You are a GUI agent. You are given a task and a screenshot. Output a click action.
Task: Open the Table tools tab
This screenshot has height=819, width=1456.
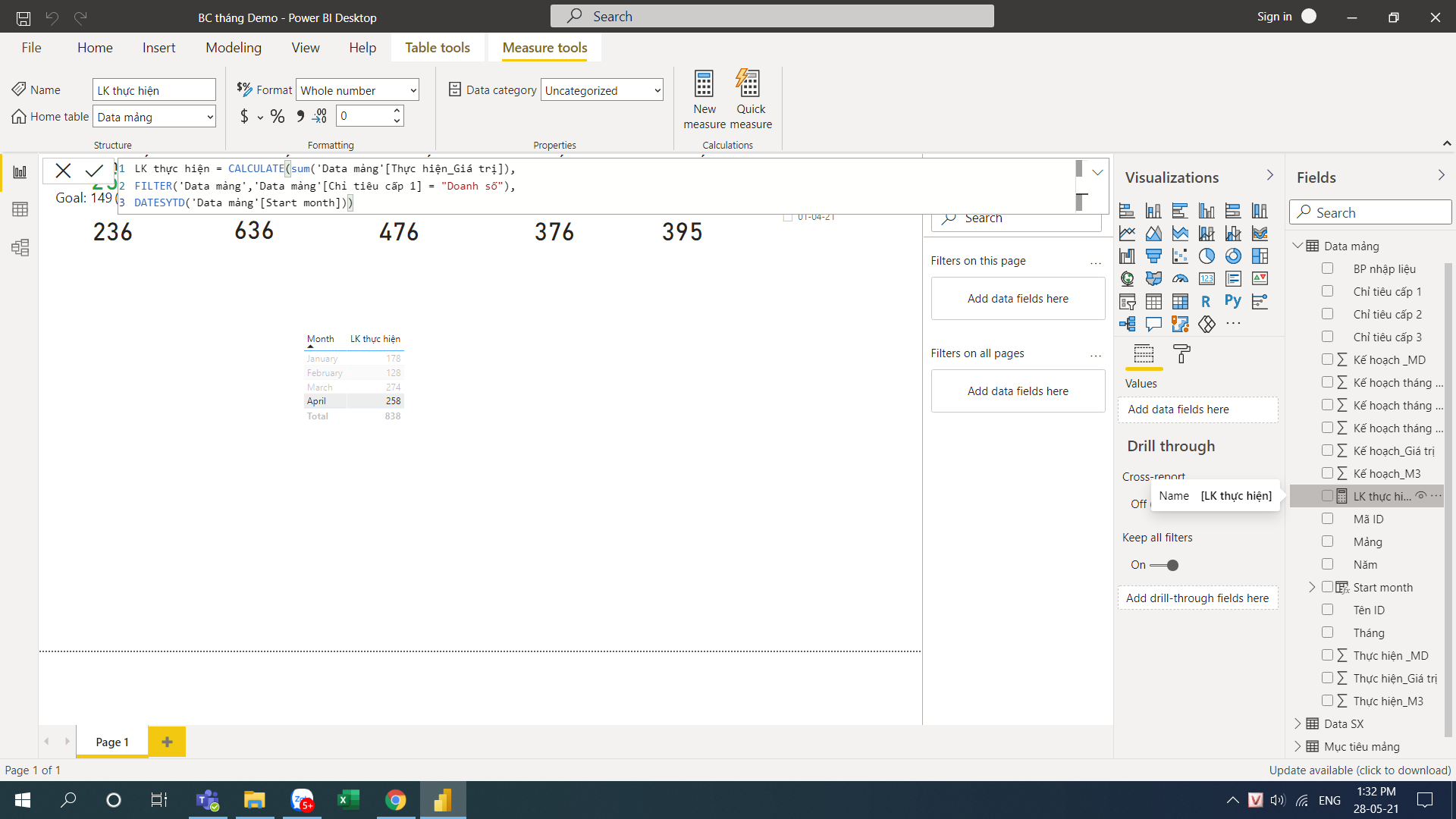(438, 48)
